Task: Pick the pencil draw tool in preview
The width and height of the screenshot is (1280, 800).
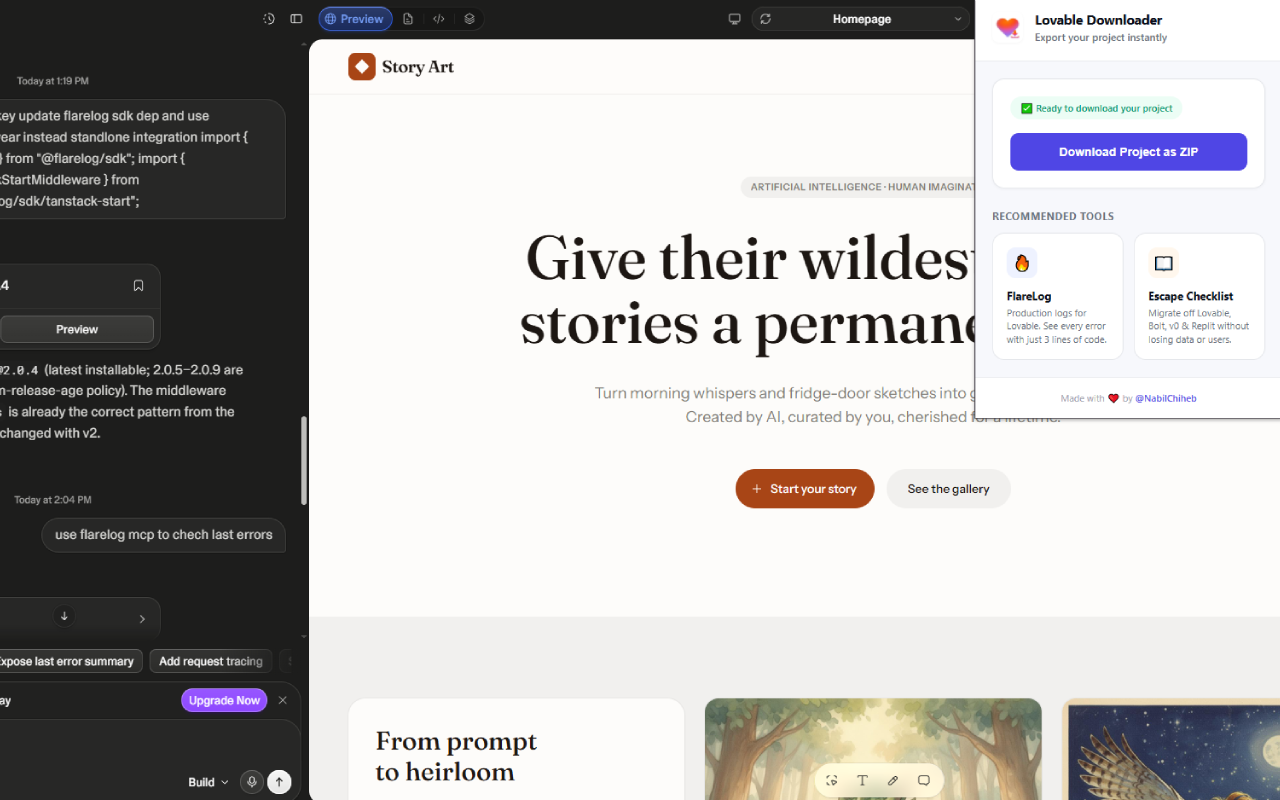Action: [893, 781]
